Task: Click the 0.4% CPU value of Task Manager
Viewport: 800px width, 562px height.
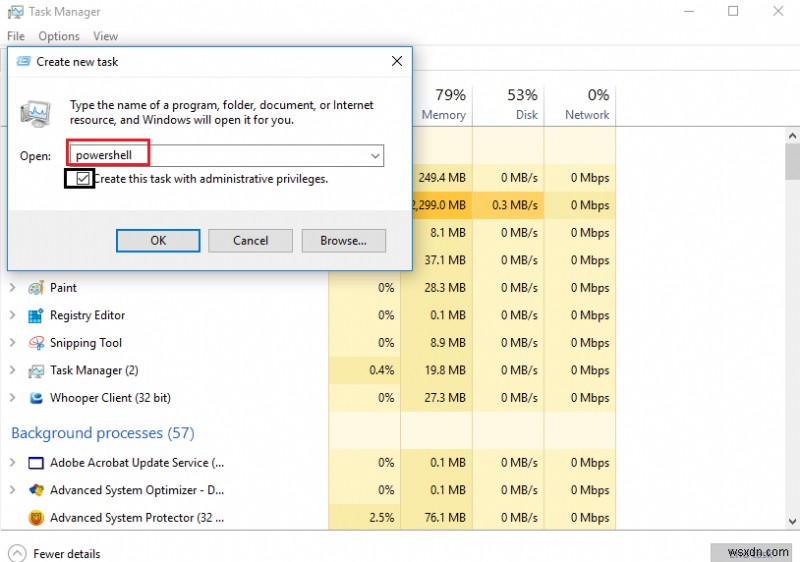Action: point(382,370)
